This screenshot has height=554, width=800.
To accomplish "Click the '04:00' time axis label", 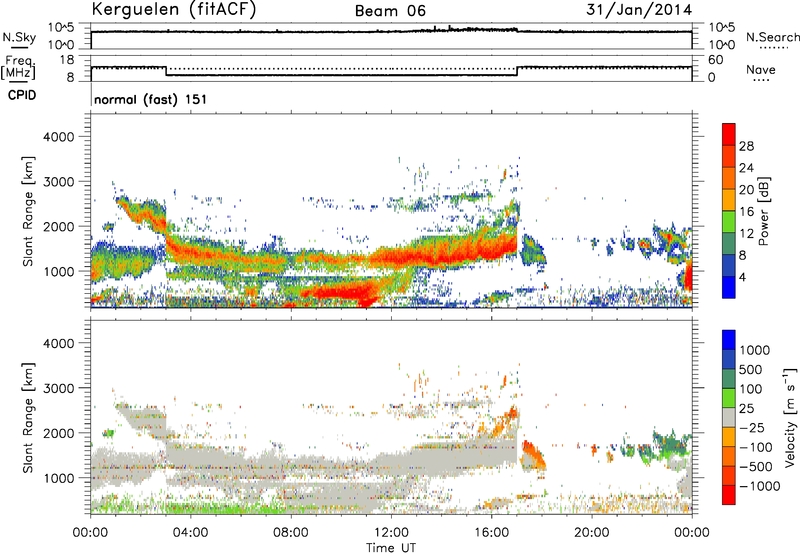I will click(190, 533).
